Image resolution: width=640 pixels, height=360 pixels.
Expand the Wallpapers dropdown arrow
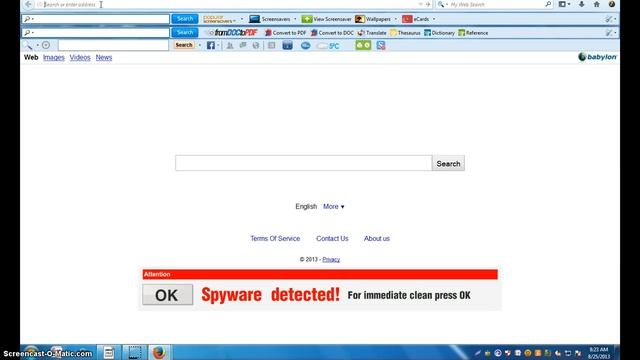[x=396, y=19]
